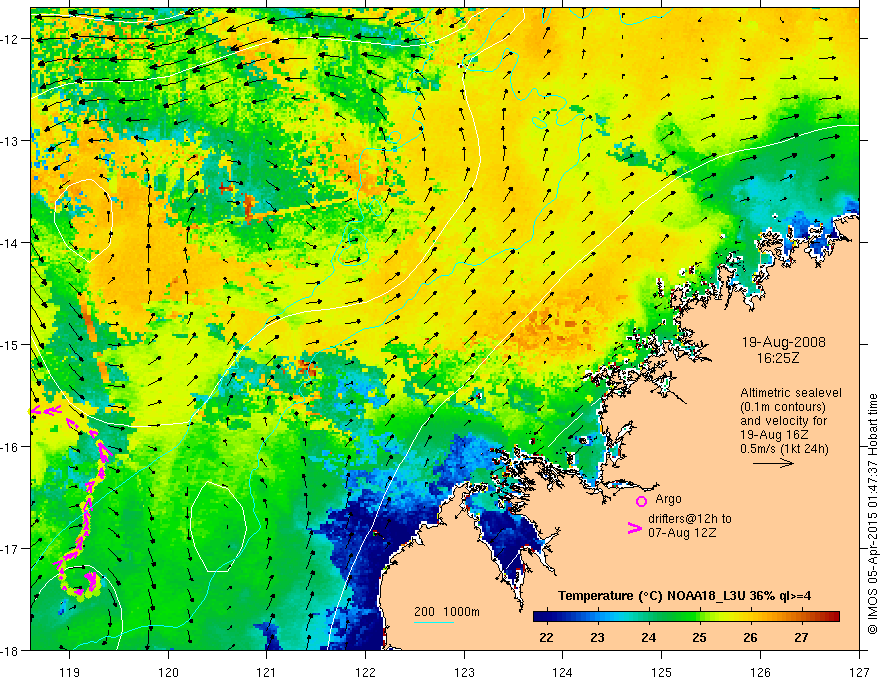Click the latitude axis label '-15'
Image resolution: width=880 pixels, height=680 pixels.
(x=11, y=344)
